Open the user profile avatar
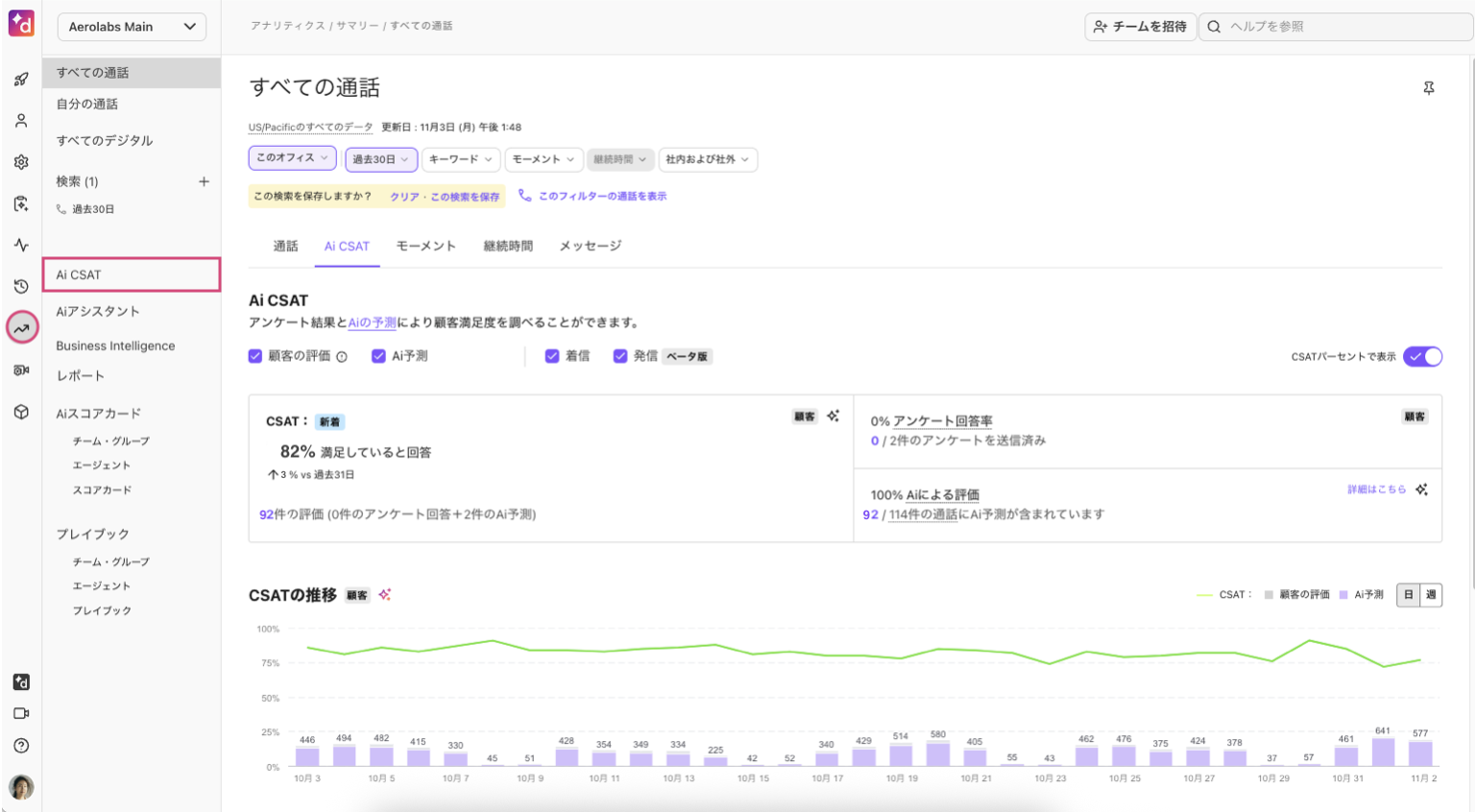 point(21,787)
